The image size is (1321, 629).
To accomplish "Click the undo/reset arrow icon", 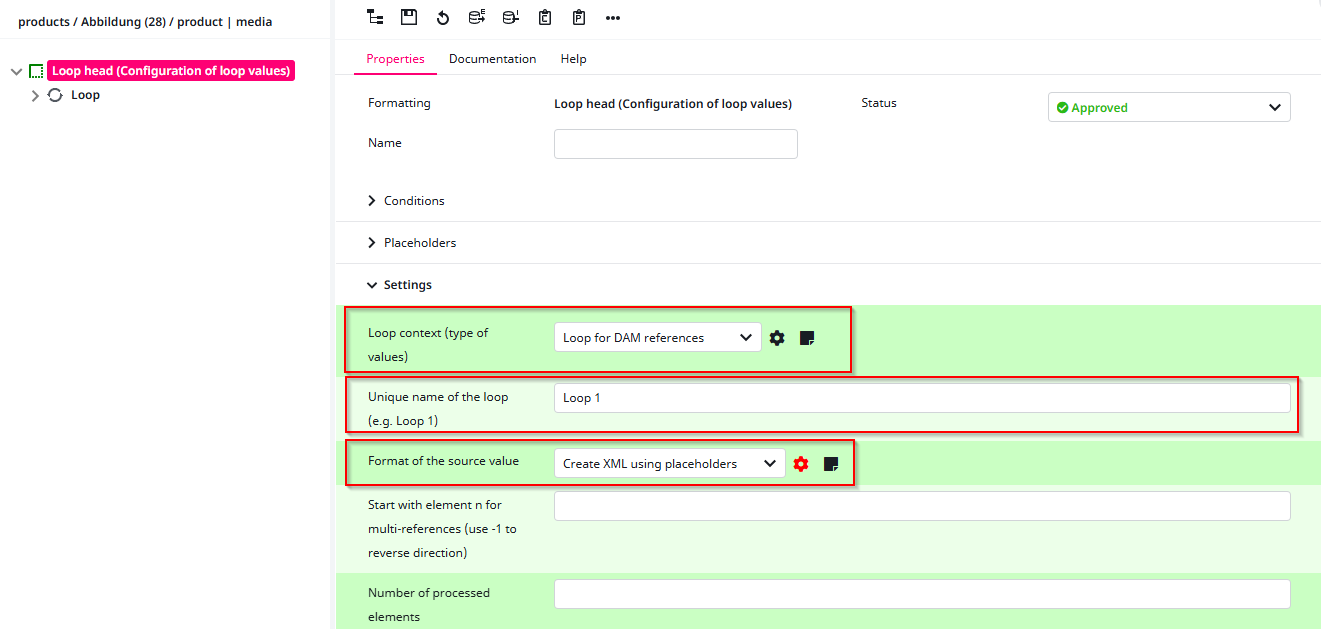I will tap(443, 17).
